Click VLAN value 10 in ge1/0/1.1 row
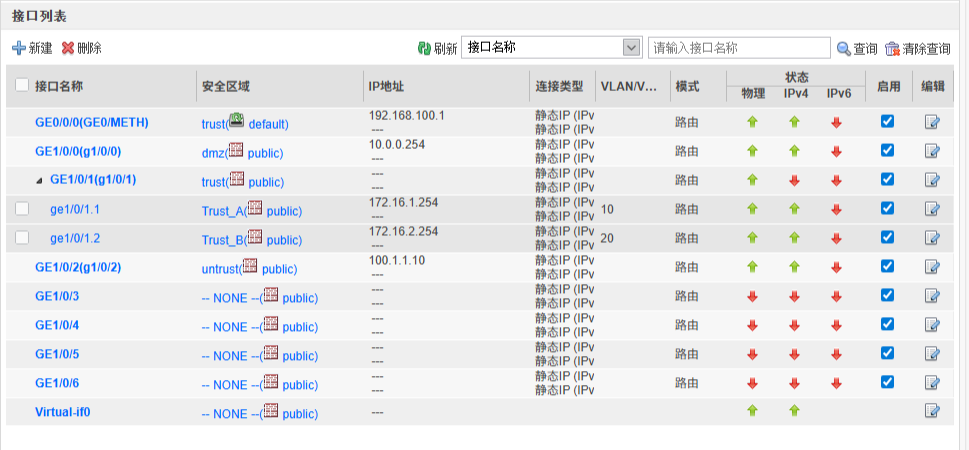969x450 pixels. pos(607,210)
